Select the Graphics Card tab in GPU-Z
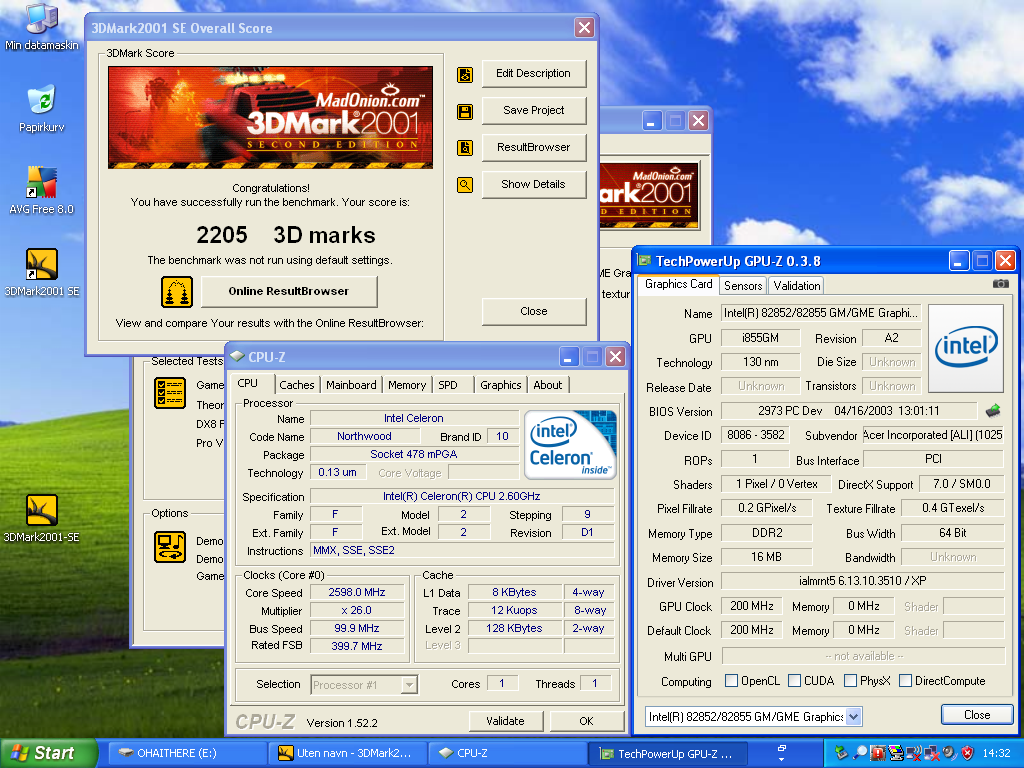 click(679, 284)
